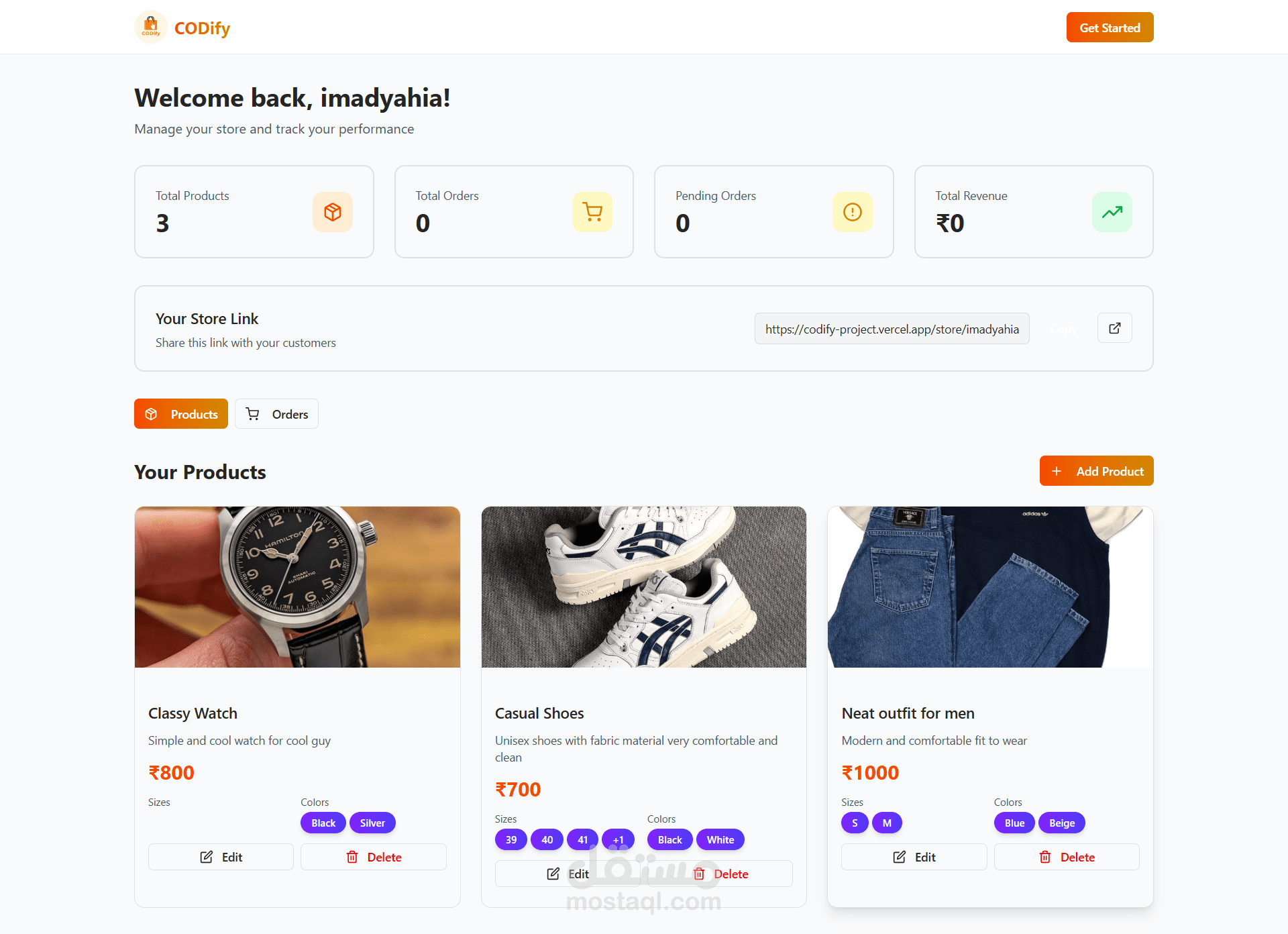Viewport: 1288px width, 934px height.
Task: Click the Silver color badge
Action: (x=372, y=823)
